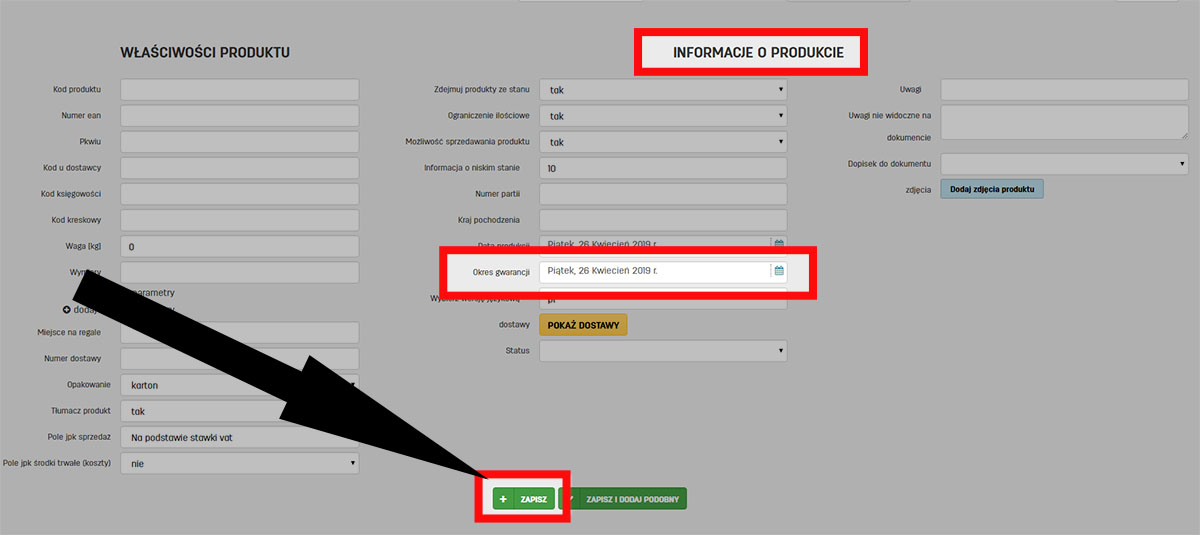1200x535 pixels.
Task: Click the Uwagi text field
Action: point(1063,90)
